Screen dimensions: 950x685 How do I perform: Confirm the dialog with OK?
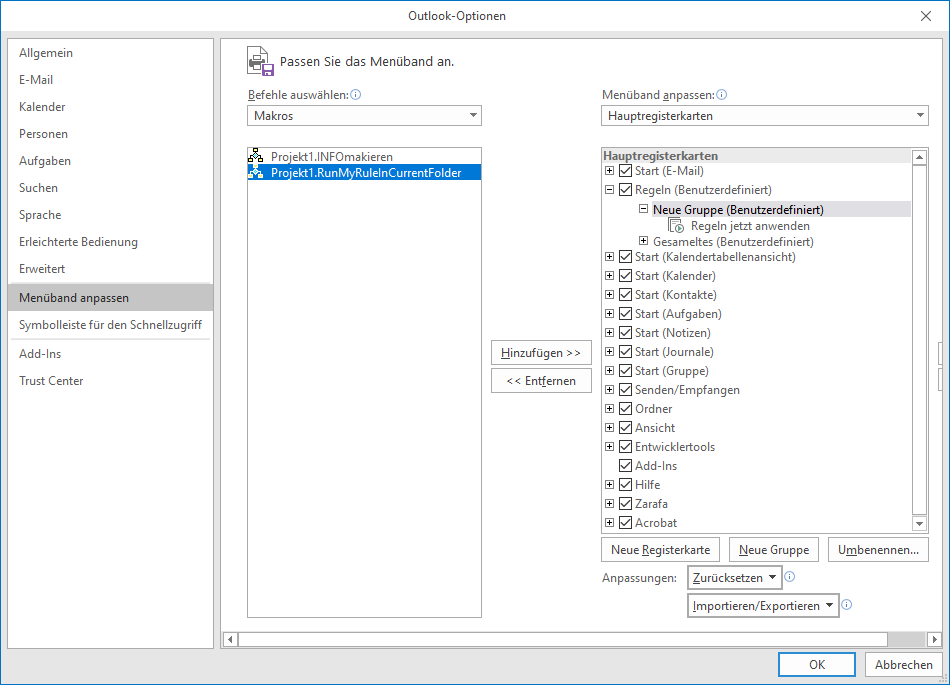(x=817, y=664)
